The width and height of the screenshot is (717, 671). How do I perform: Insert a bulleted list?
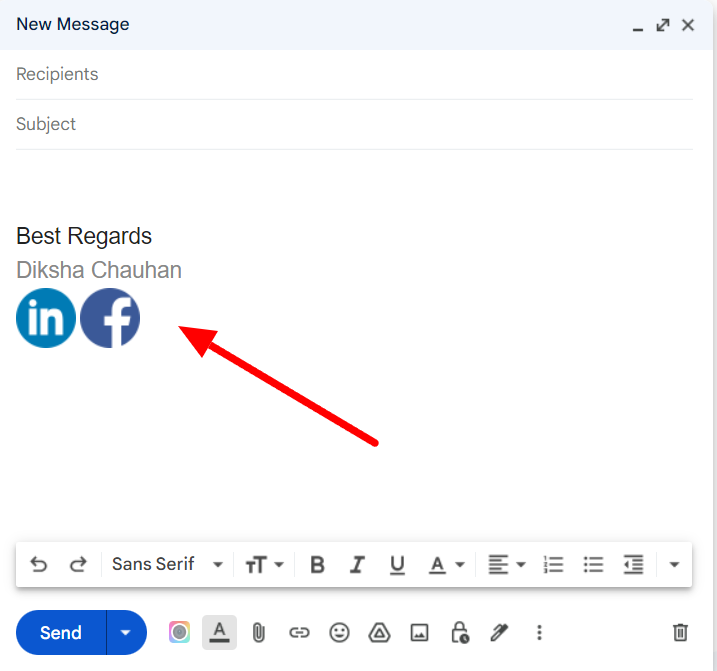pyautogui.click(x=593, y=564)
